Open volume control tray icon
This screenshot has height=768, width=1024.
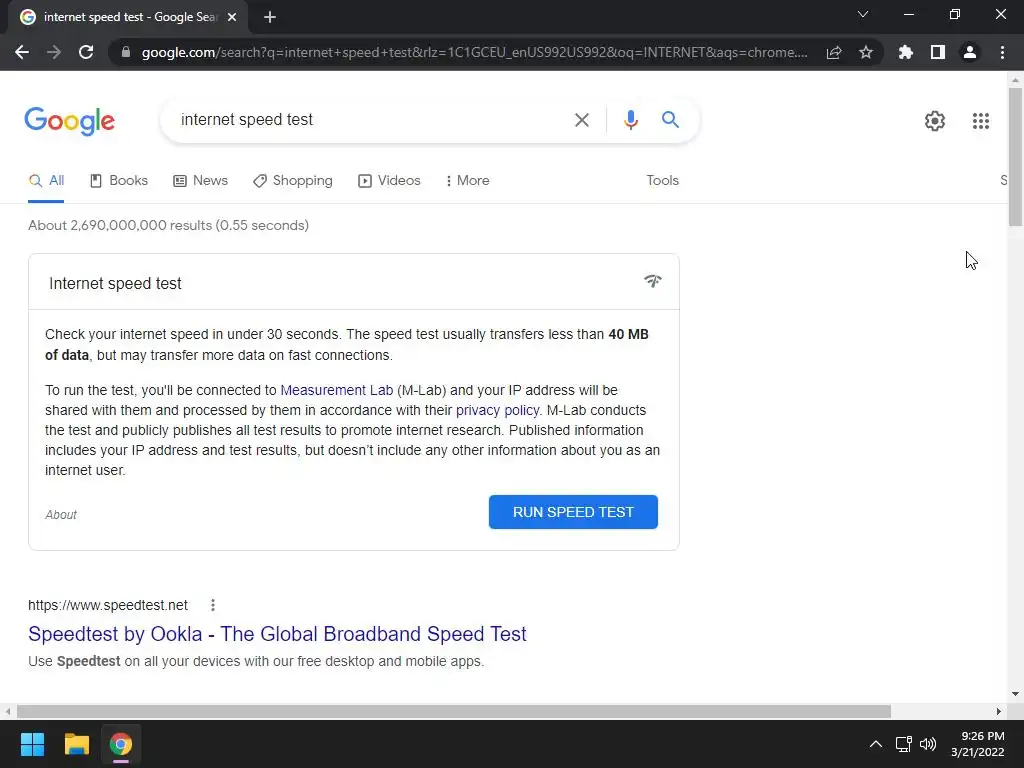tap(927, 744)
